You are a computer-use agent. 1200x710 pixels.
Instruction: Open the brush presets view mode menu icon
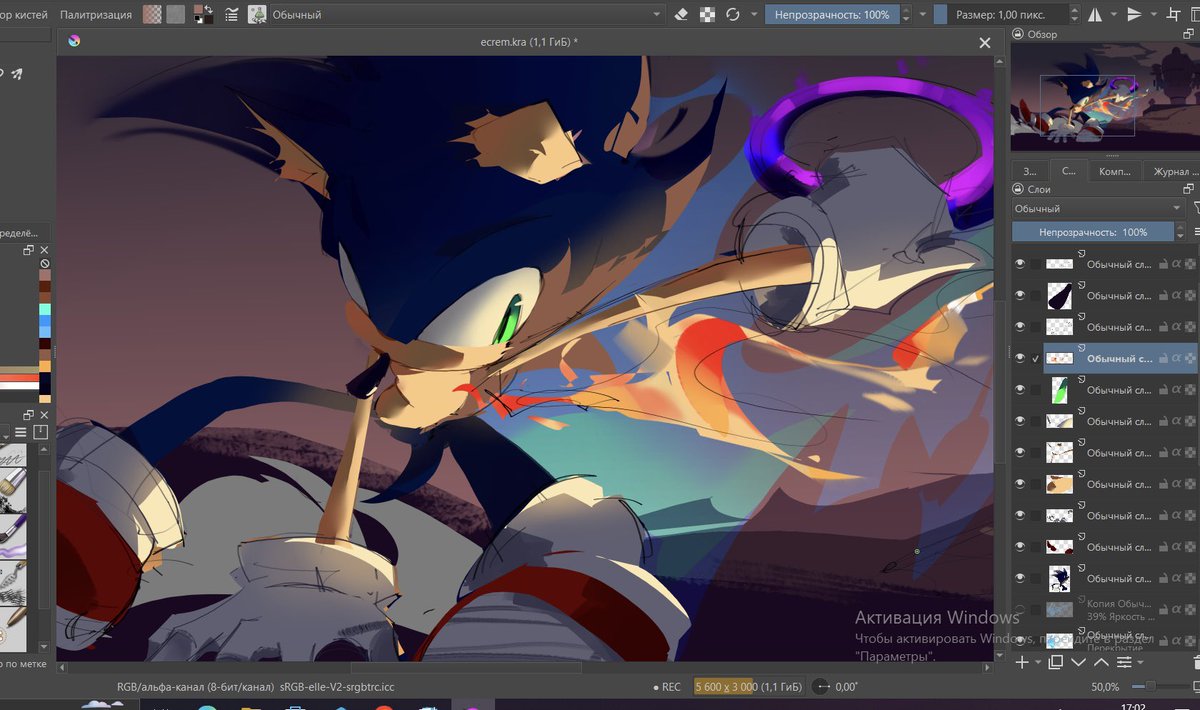click(20, 432)
